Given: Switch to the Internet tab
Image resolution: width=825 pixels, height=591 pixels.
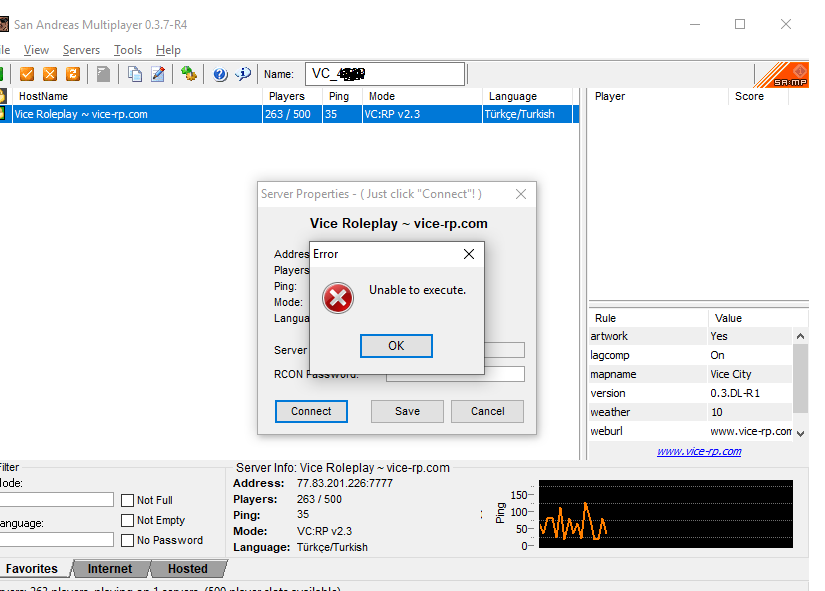Looking at the screenshot, I should coord(110,568).
